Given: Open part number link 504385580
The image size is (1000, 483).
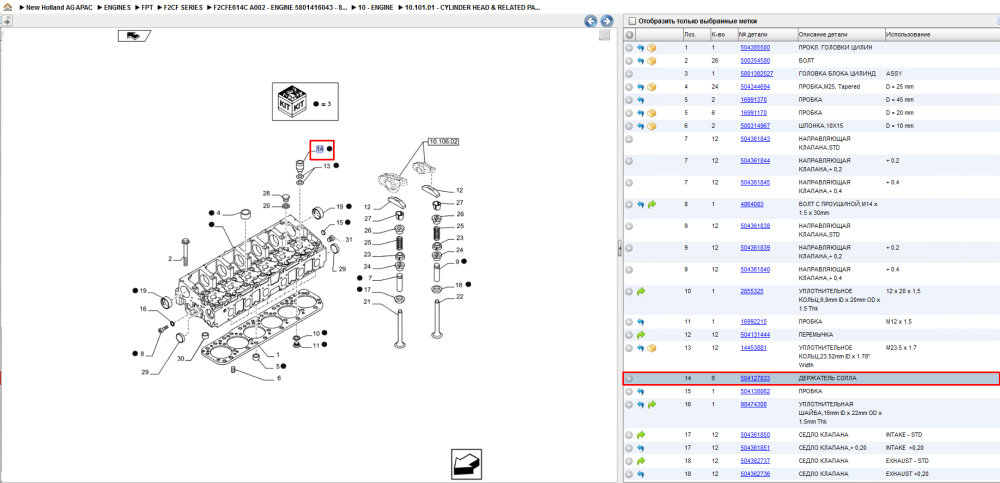Looking at the screenshot, I should pyautogui.click(x=755, y=48).
